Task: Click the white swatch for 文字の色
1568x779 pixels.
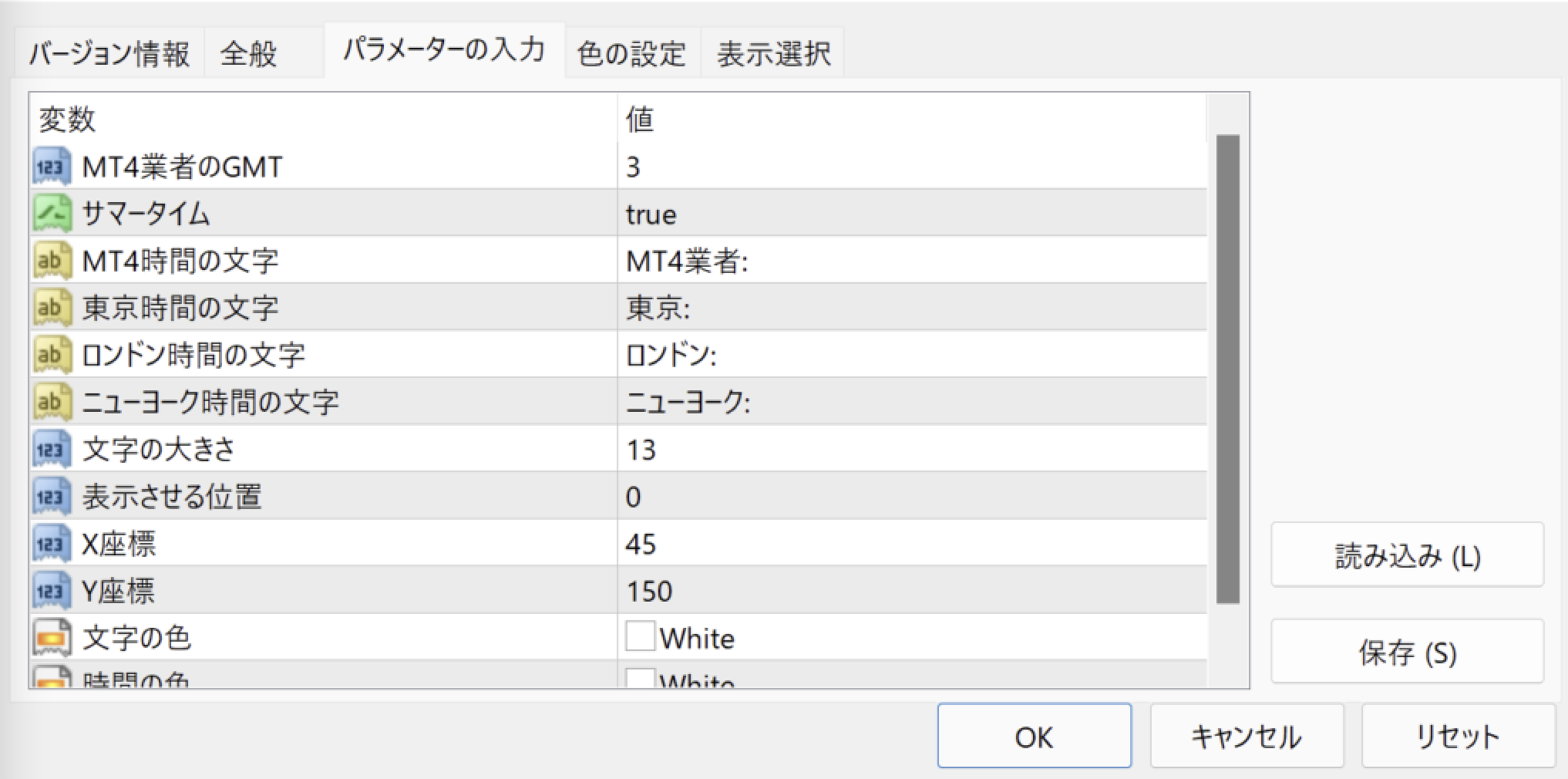Action: click(x=640, y=637)
